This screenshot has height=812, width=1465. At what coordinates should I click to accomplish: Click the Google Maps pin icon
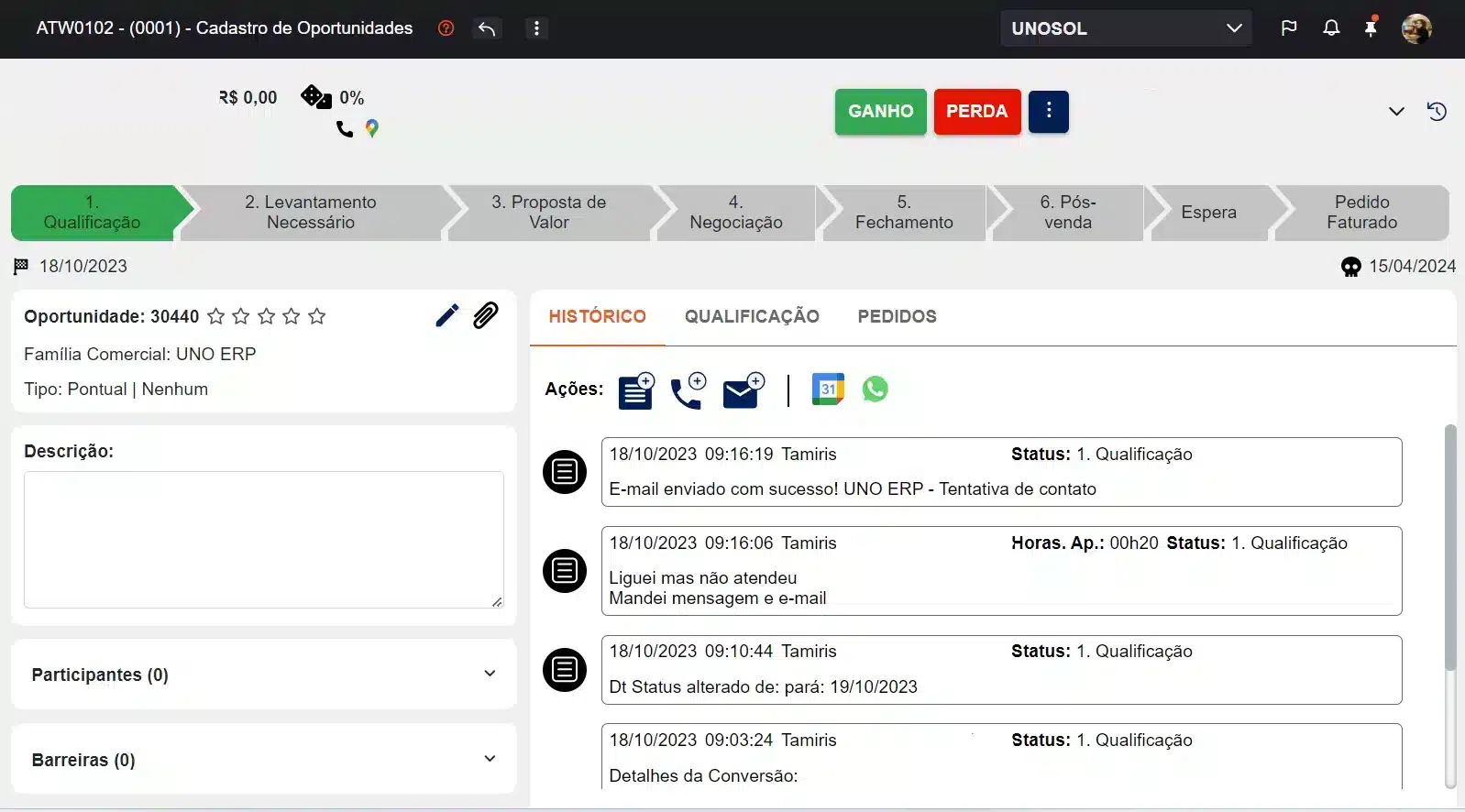point(372,129)
